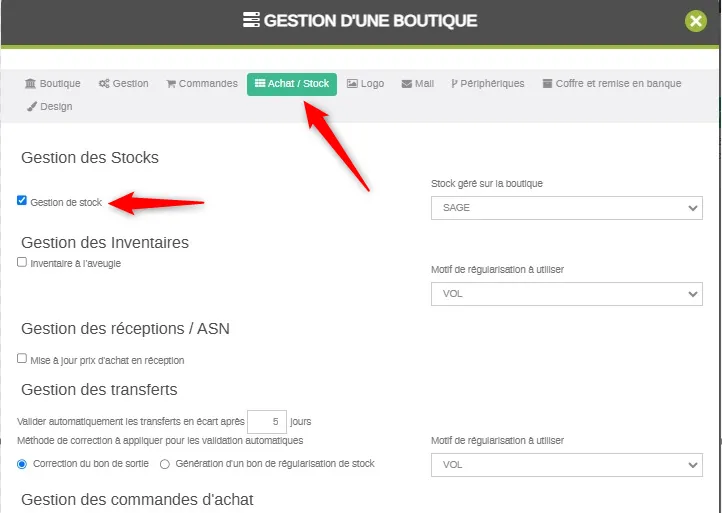
Task: Open the Commandes tab
Action: (x=202, y=84)
